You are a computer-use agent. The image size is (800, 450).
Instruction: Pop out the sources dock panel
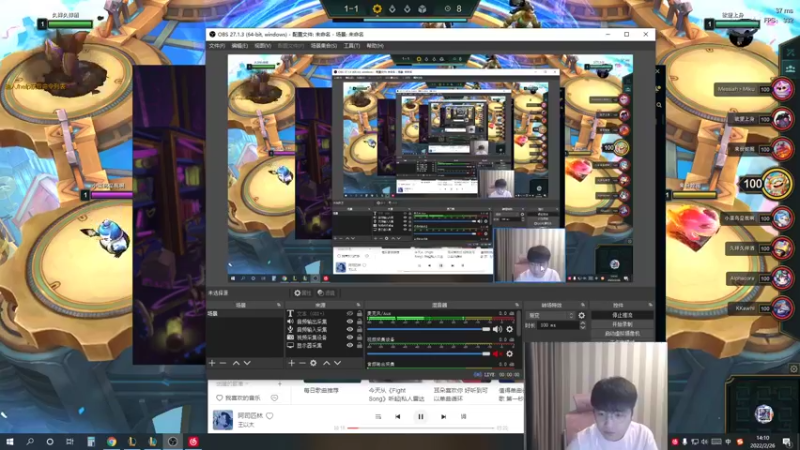pyautogui.click(x=358, y=305)
